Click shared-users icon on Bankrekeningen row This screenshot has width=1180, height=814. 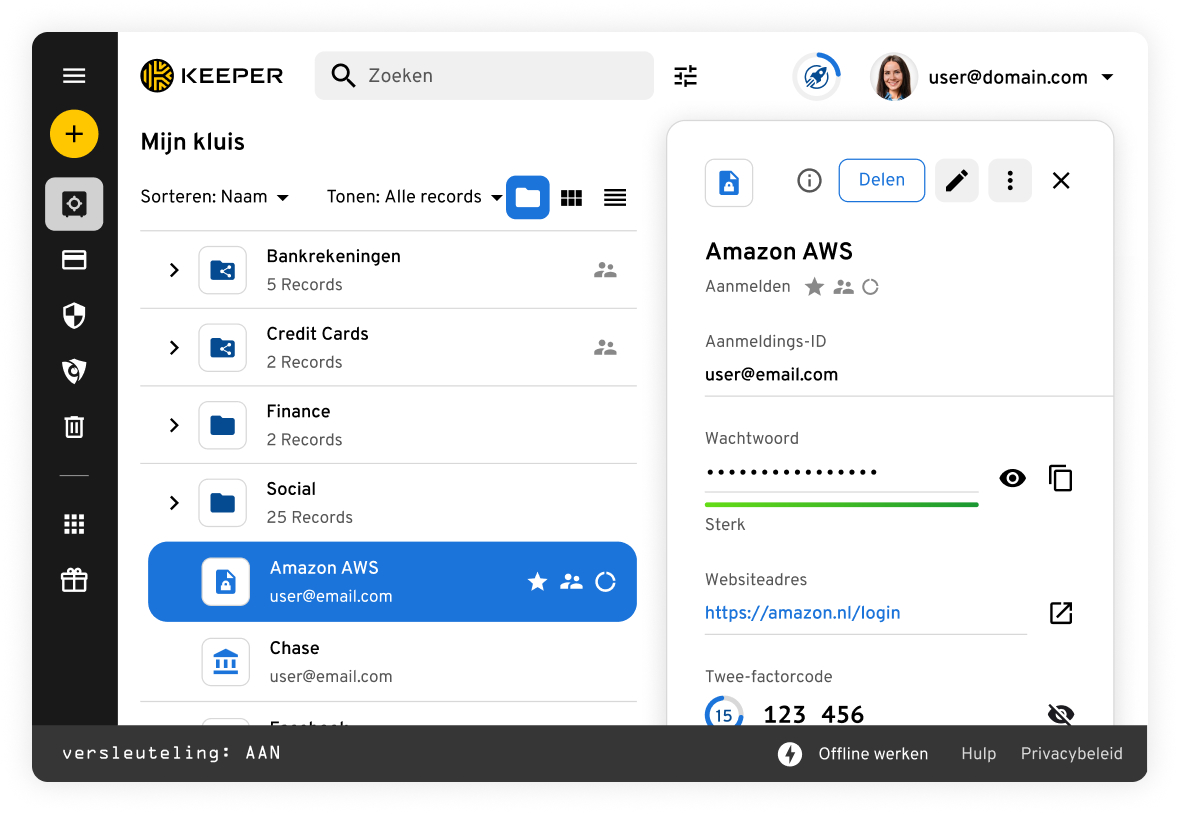[605, 270]
